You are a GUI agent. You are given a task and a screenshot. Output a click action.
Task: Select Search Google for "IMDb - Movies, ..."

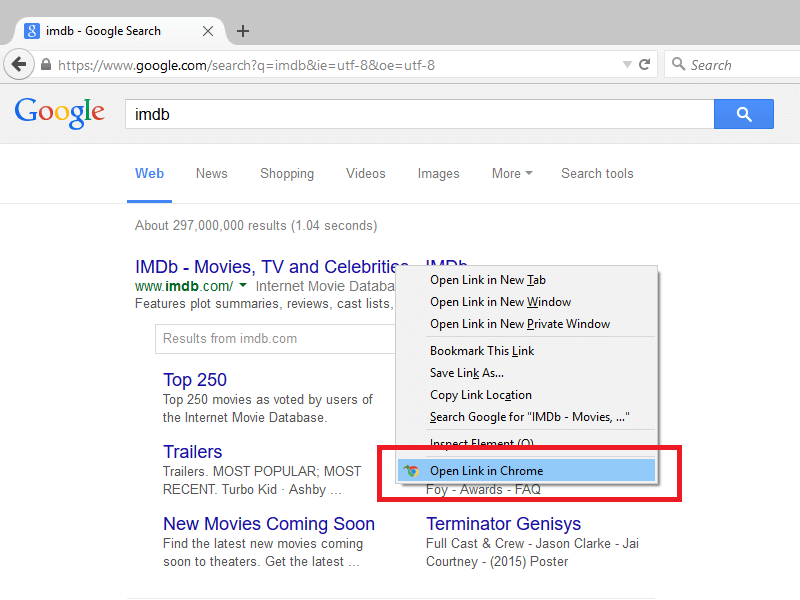(527, 417)
